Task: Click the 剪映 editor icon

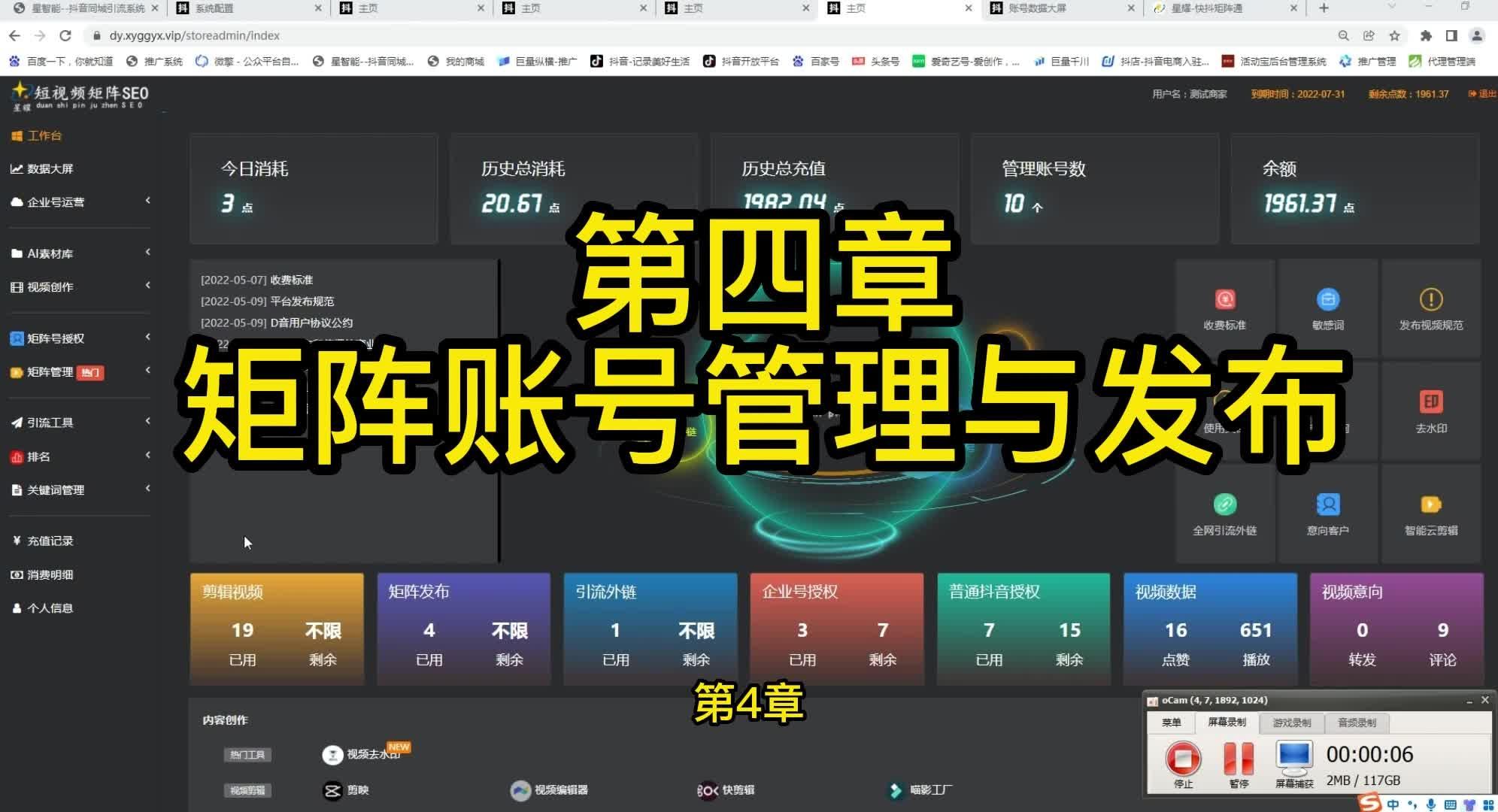Action: [x=332, y=790]
